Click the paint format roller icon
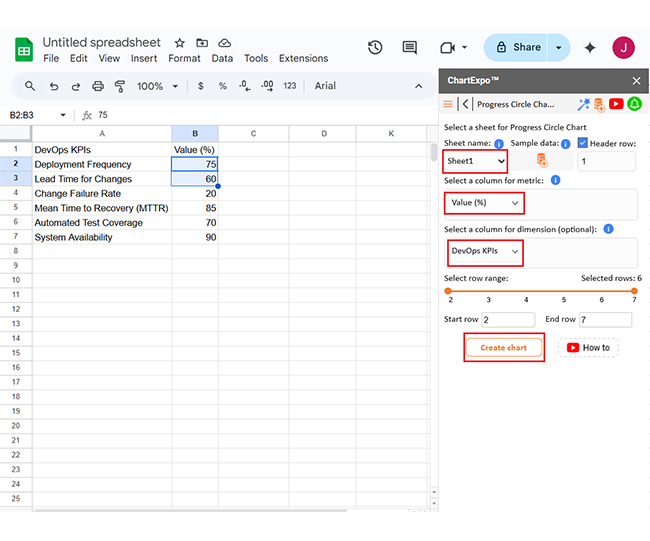The height and width of the screenshot is (541, 650). [119, 86]
